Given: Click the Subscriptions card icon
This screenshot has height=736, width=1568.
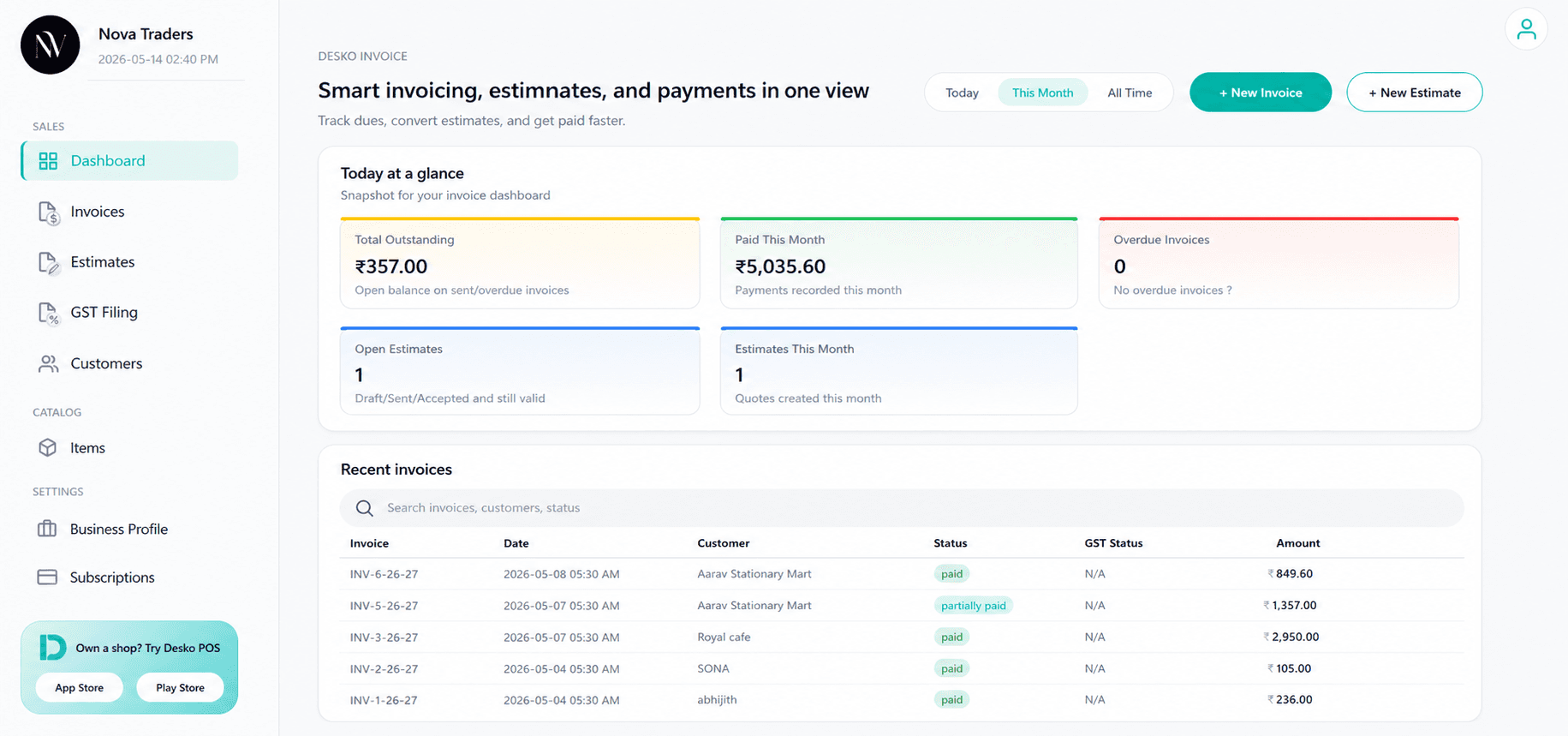Looking at the screenshot, I should [47, 577].
